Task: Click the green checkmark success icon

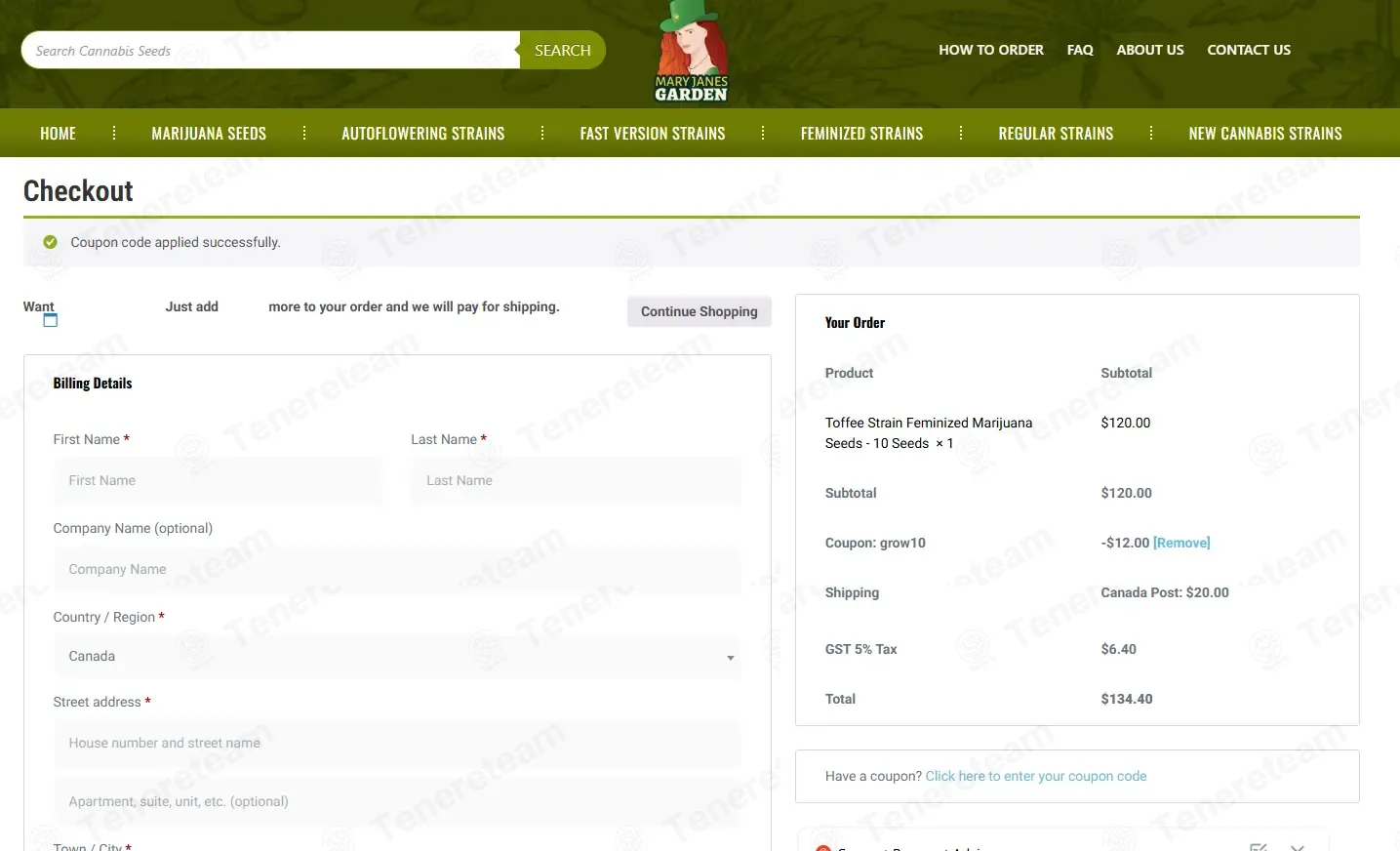Action: (51, 242)
